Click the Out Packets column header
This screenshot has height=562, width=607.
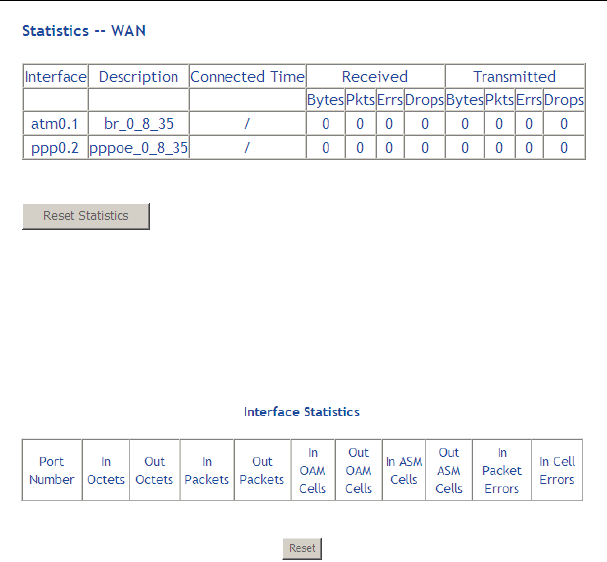[262, 470]
